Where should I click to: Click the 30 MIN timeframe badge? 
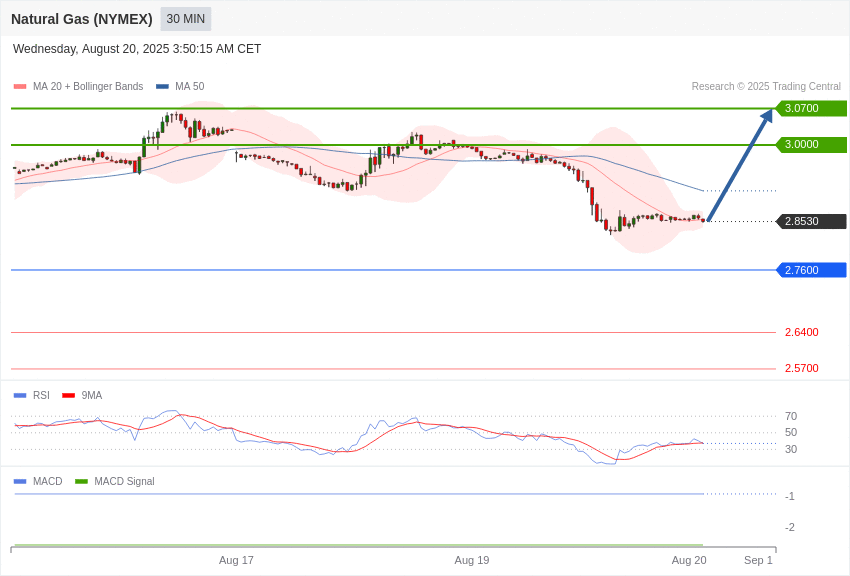185,19
